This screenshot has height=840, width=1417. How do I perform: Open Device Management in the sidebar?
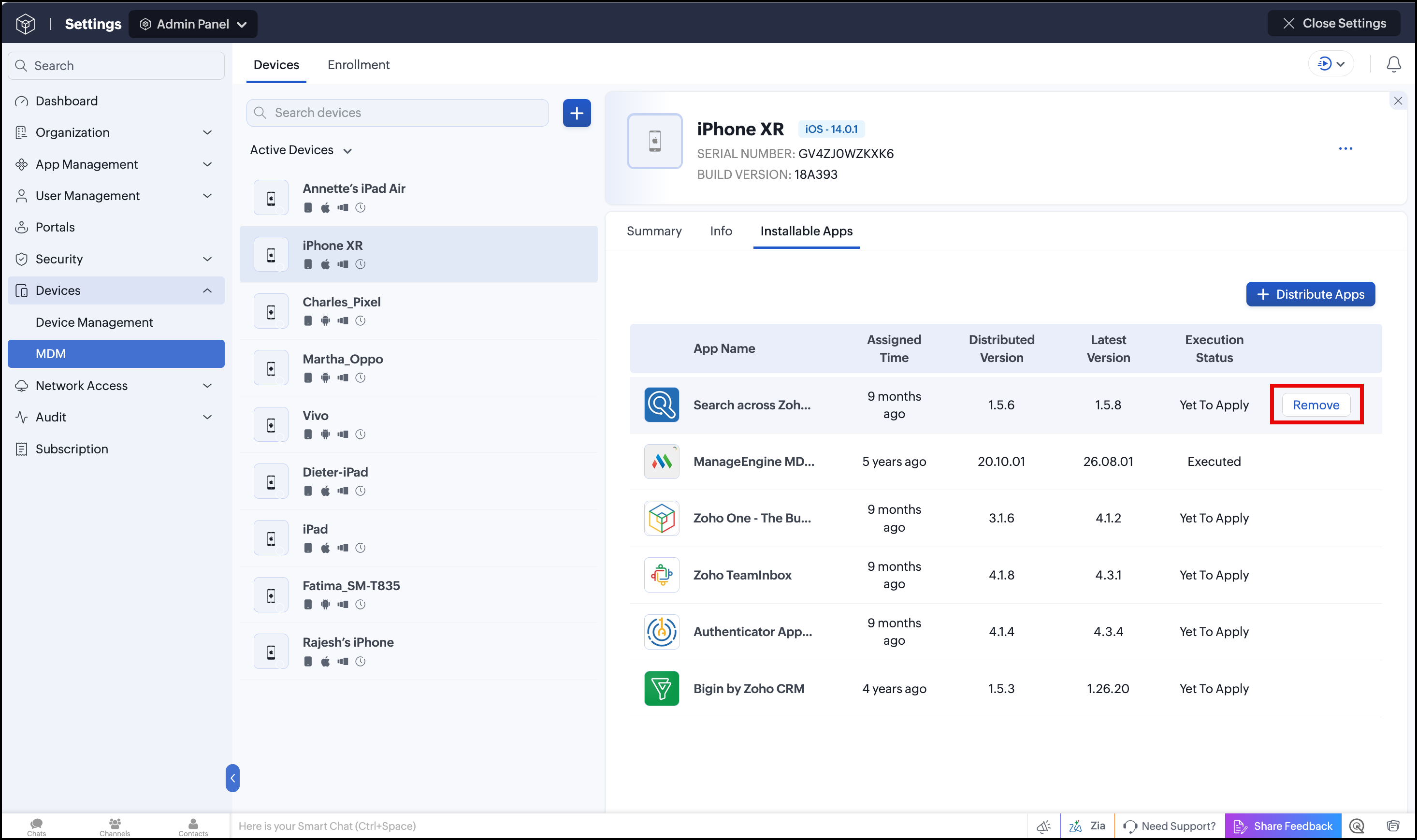[116, 322]
